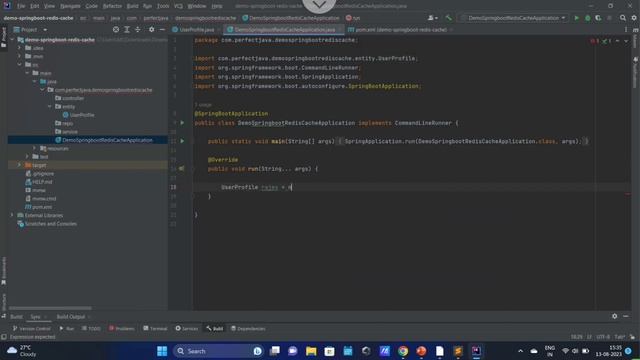Click run gutter icon beside main method
The width and height of the screenshot is (640, 360).
point(182,141)
